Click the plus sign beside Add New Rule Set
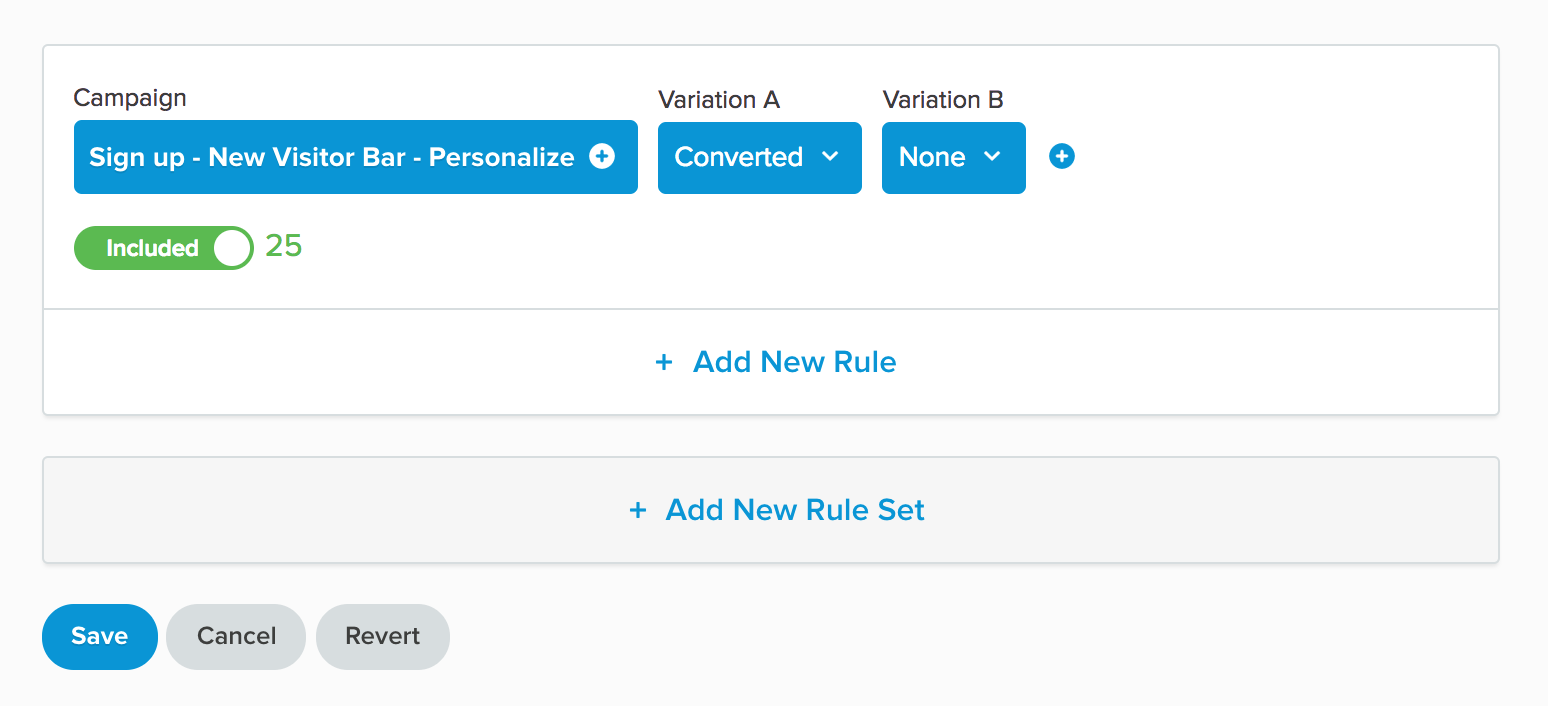The height and width of the screenshot is (706, 1548). [637, 510]
